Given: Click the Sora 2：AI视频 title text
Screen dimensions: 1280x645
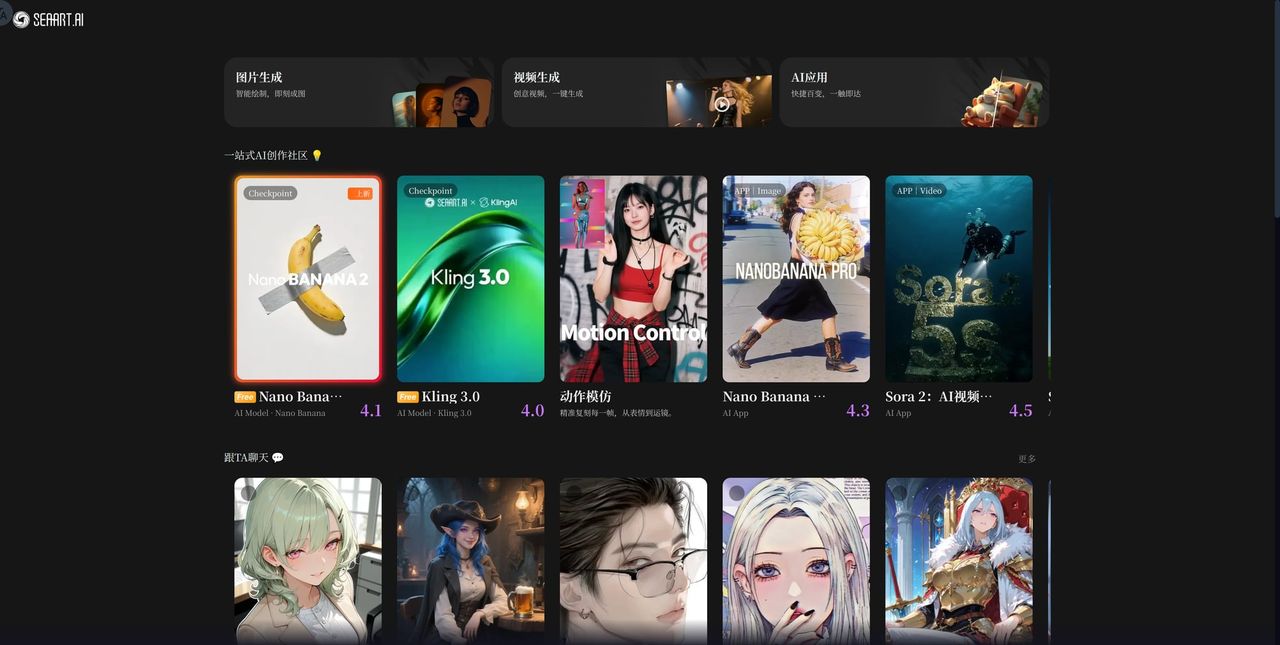Looking at the screenshot, I should [x=938, y=397].
